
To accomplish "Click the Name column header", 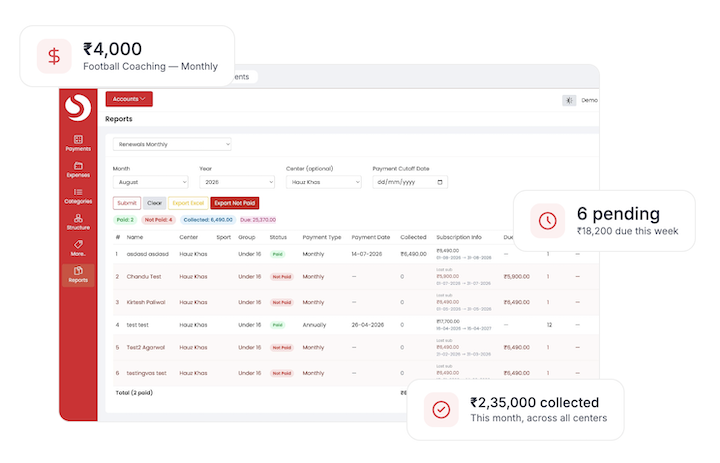I will (135, 237).
